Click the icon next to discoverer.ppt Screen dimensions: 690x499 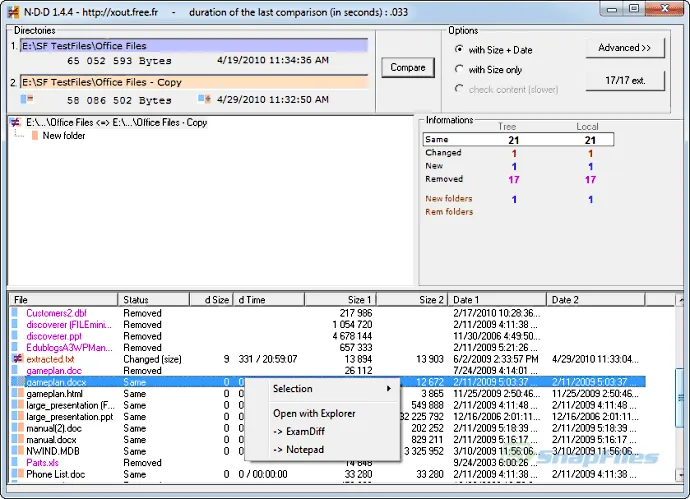pyautogui.click(x=15, y=336)
